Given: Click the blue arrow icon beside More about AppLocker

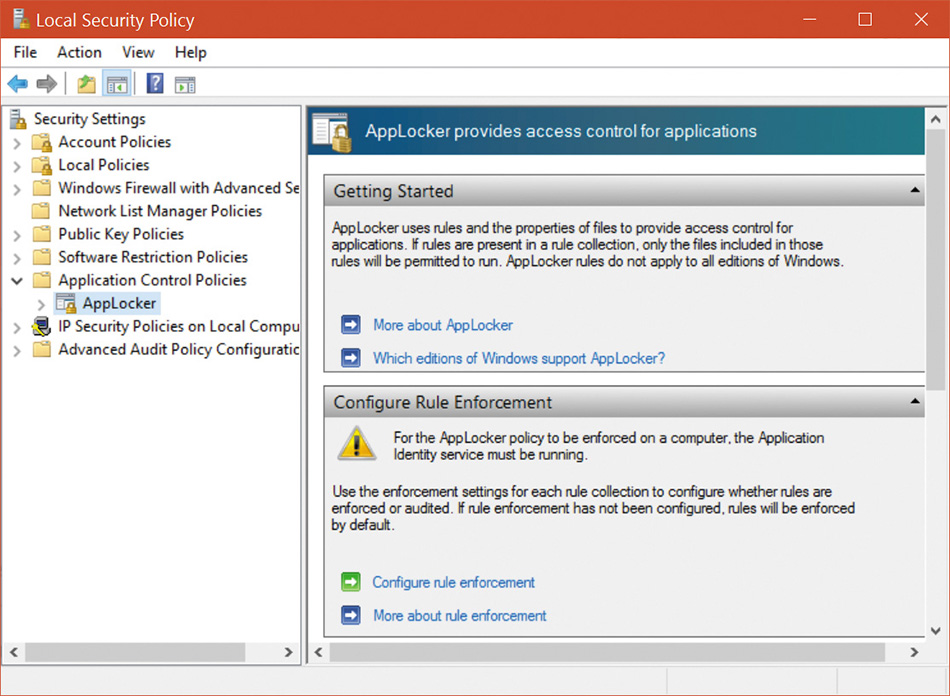Looking at the screenshot, I should pyautogui.click(x=350, y=325).
